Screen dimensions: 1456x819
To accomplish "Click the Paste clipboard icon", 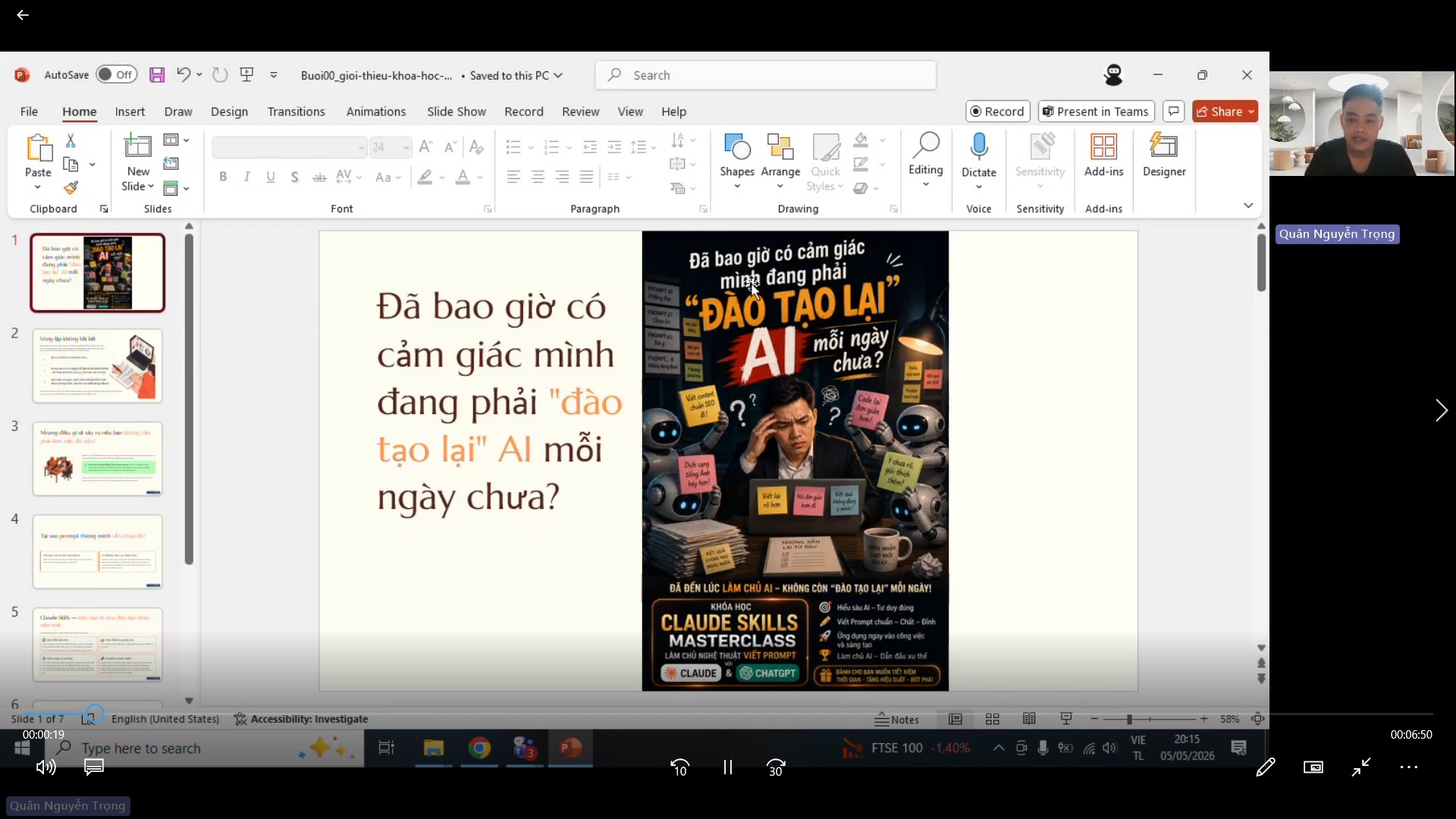I will 38,148.
